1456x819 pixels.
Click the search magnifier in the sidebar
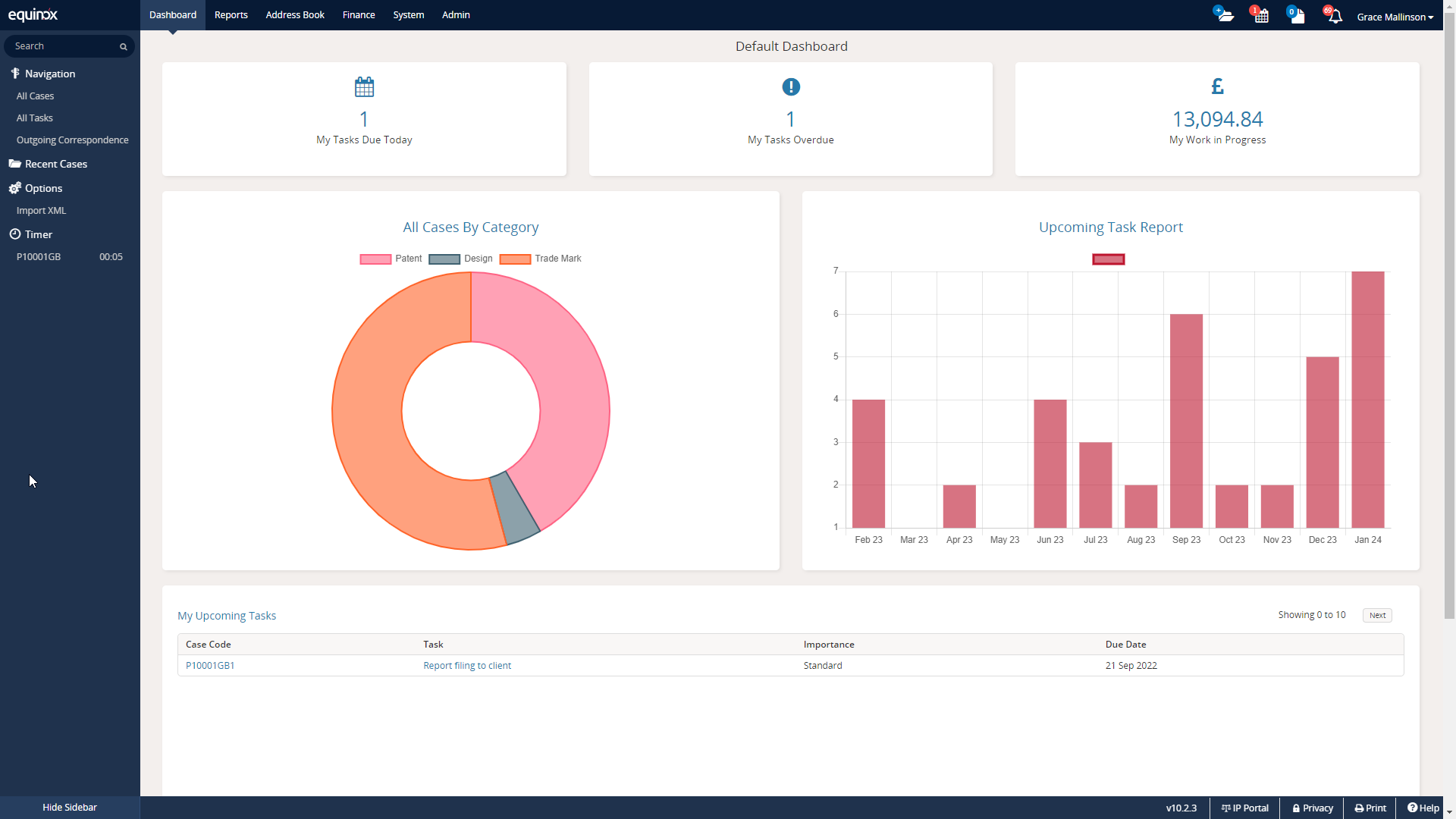click(122, 46)
